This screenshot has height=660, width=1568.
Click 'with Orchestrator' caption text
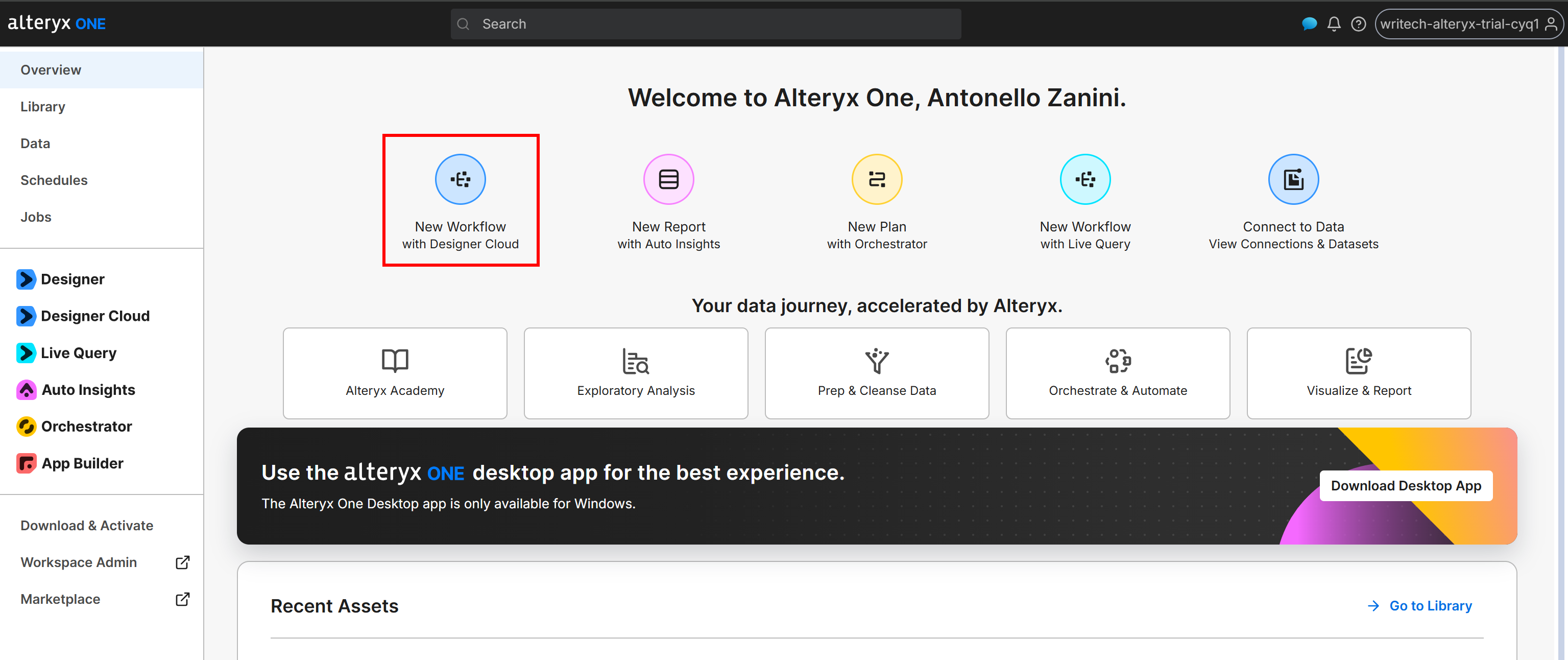(877, 244)
